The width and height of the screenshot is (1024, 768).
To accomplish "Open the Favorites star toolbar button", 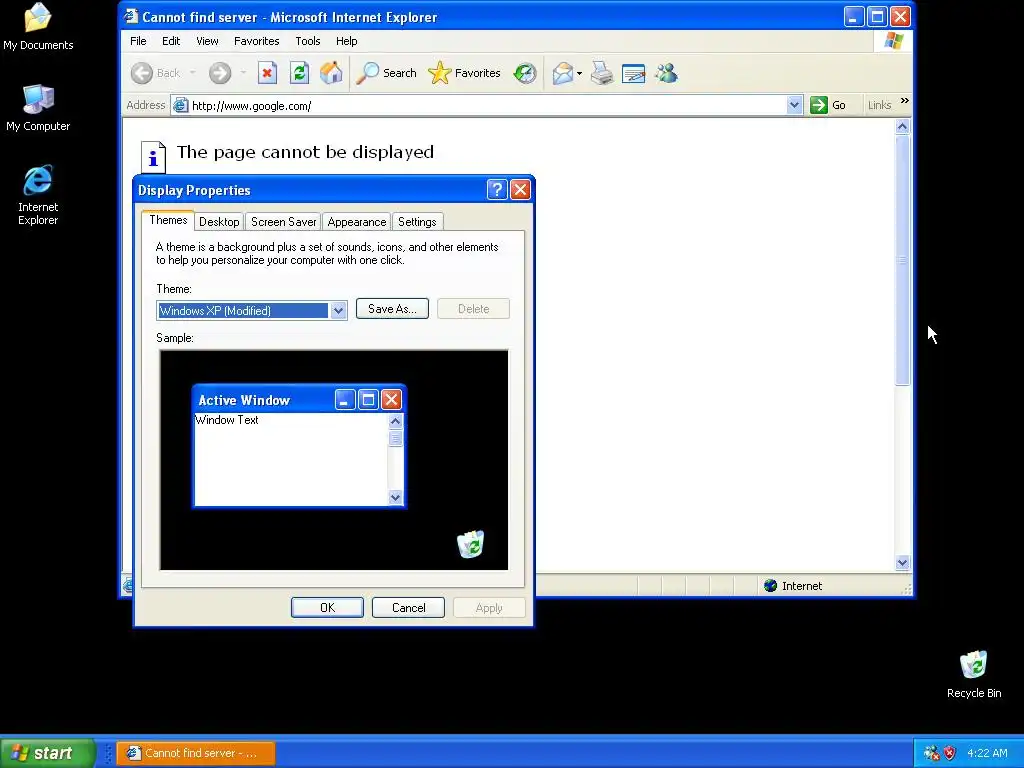I will pos(464,73).
